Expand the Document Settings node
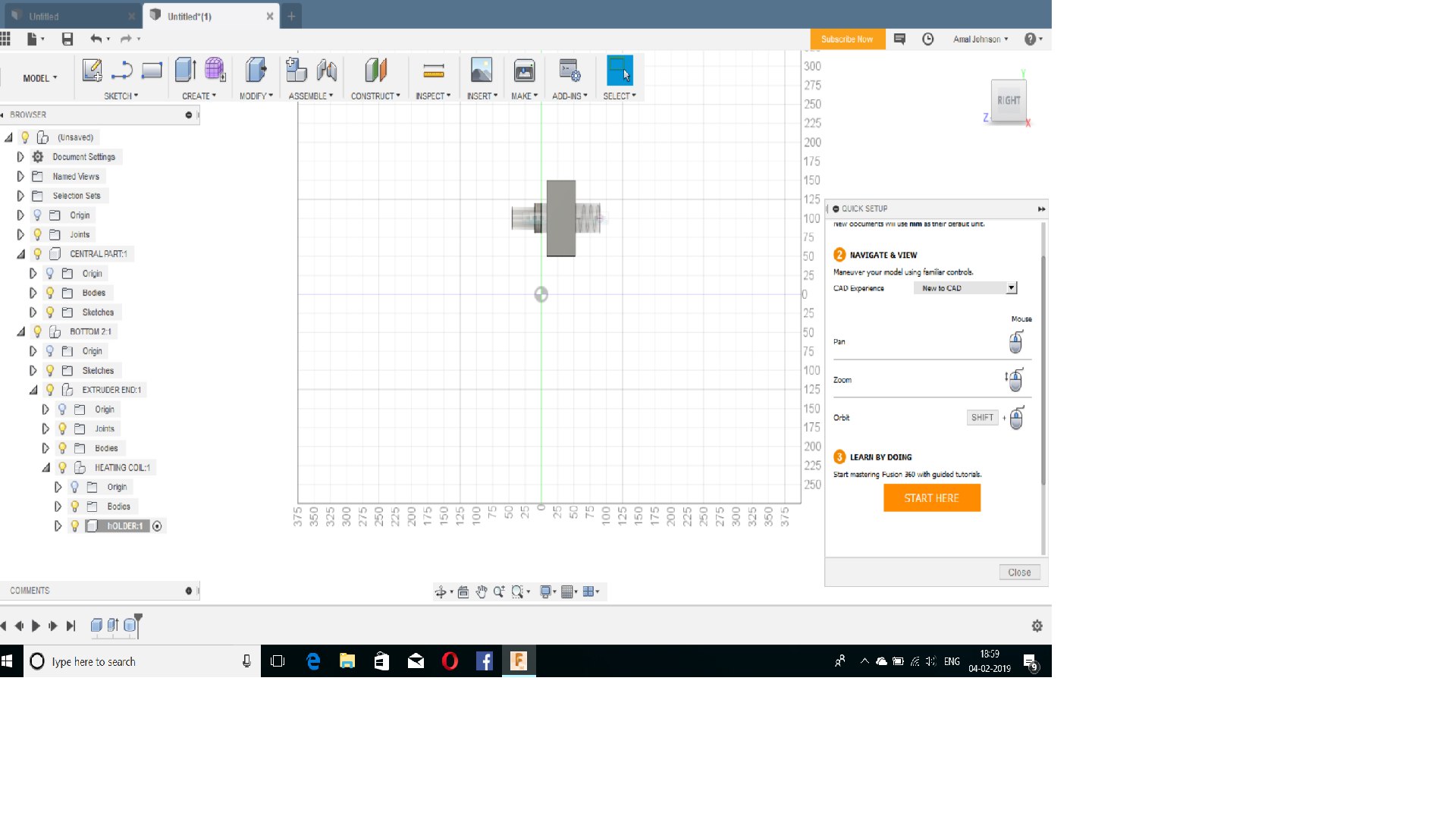The height and width of the screenshot is (819, 1456). (20, 157)
